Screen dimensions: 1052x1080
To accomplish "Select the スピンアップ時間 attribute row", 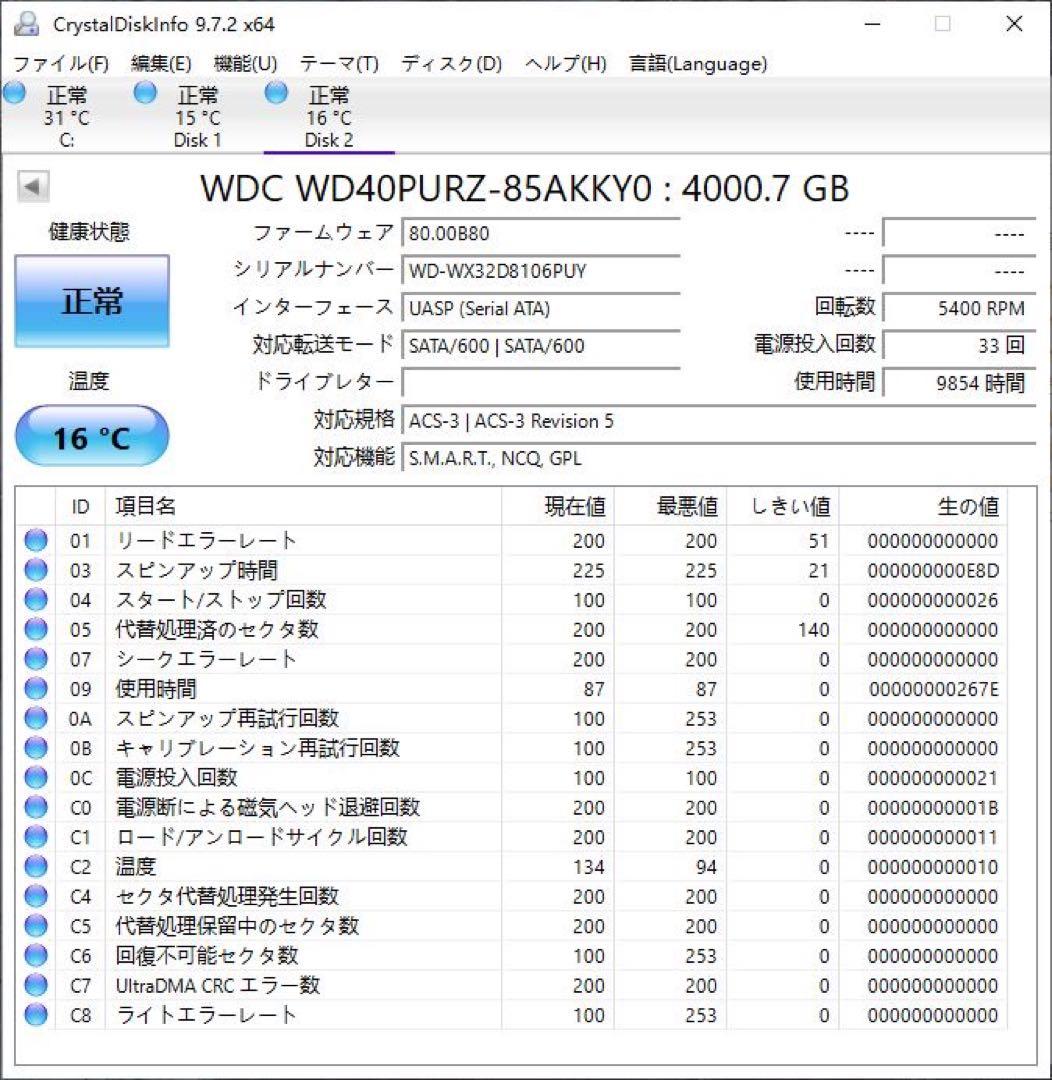I will (x=511, y=570).
